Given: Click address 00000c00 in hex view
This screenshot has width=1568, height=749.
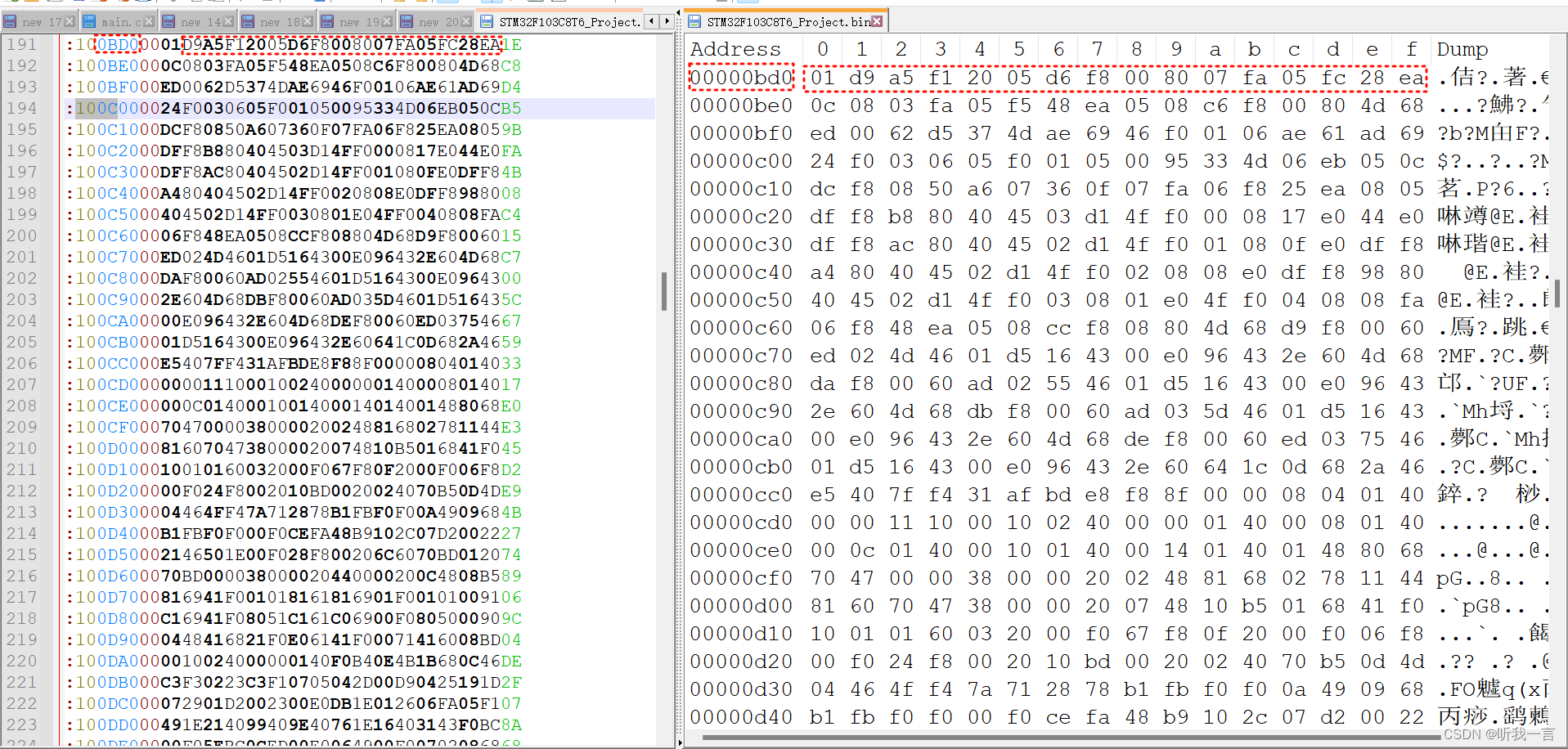Looking at the screenshot, I should coord(741,161).
